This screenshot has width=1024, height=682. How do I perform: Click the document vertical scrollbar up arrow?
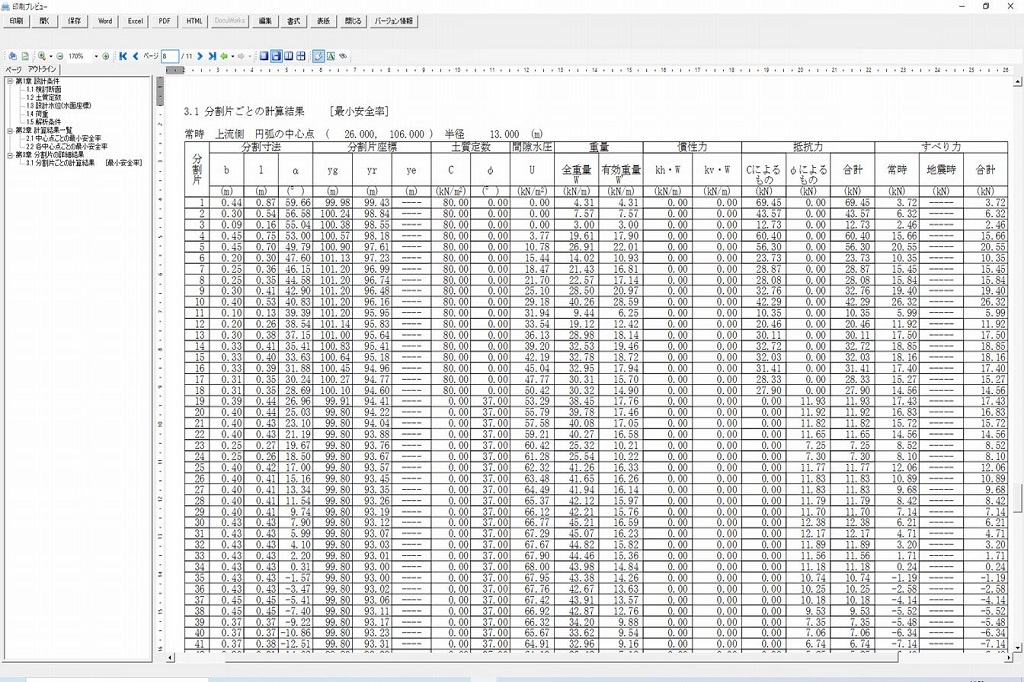(x=1017, y=82)
